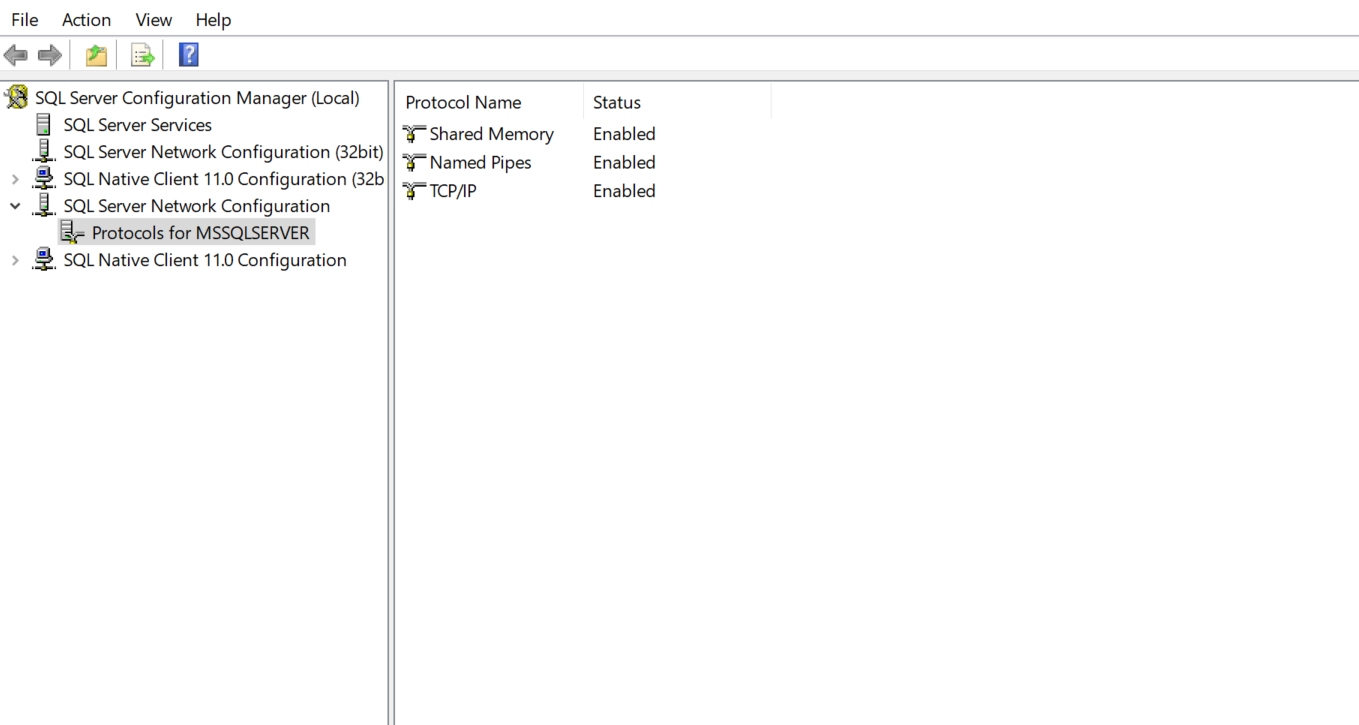Click Enabled status of Shared Memory
Image resolution: width=1359 pixels, height=725 pixels.
(624, 134)
